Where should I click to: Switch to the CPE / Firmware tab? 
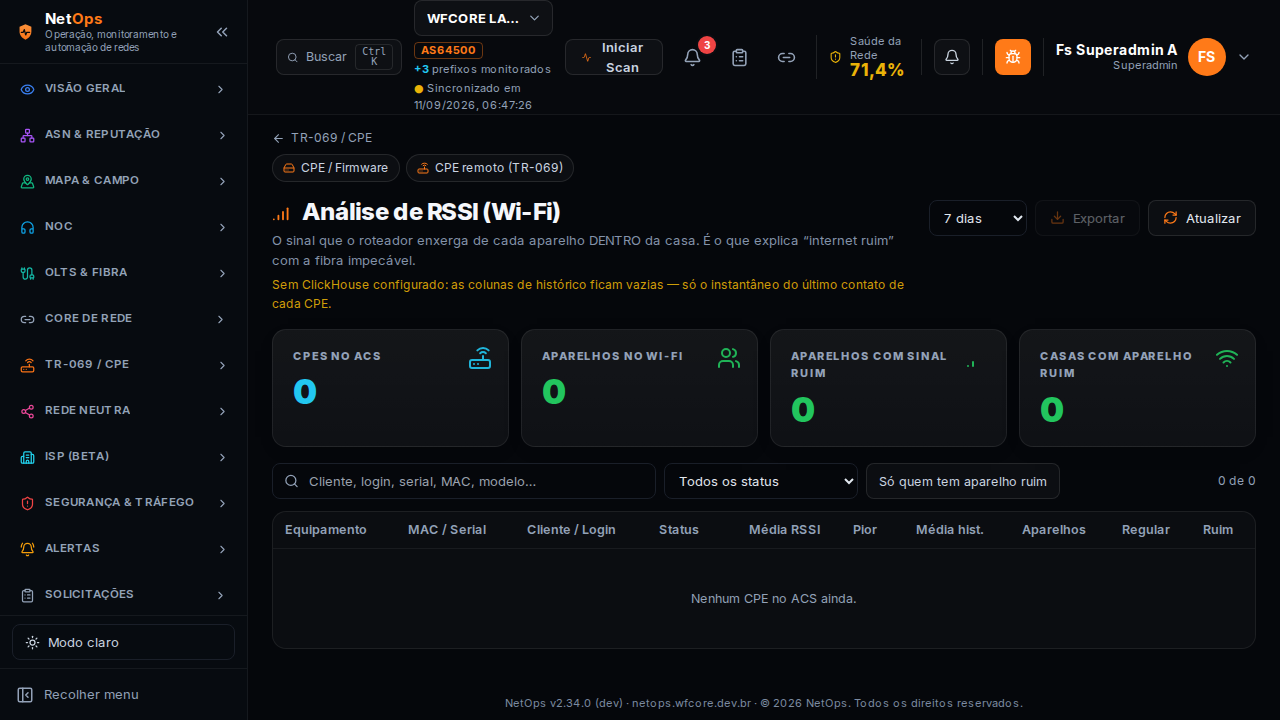pyautogui.click(x=336, y=168)
